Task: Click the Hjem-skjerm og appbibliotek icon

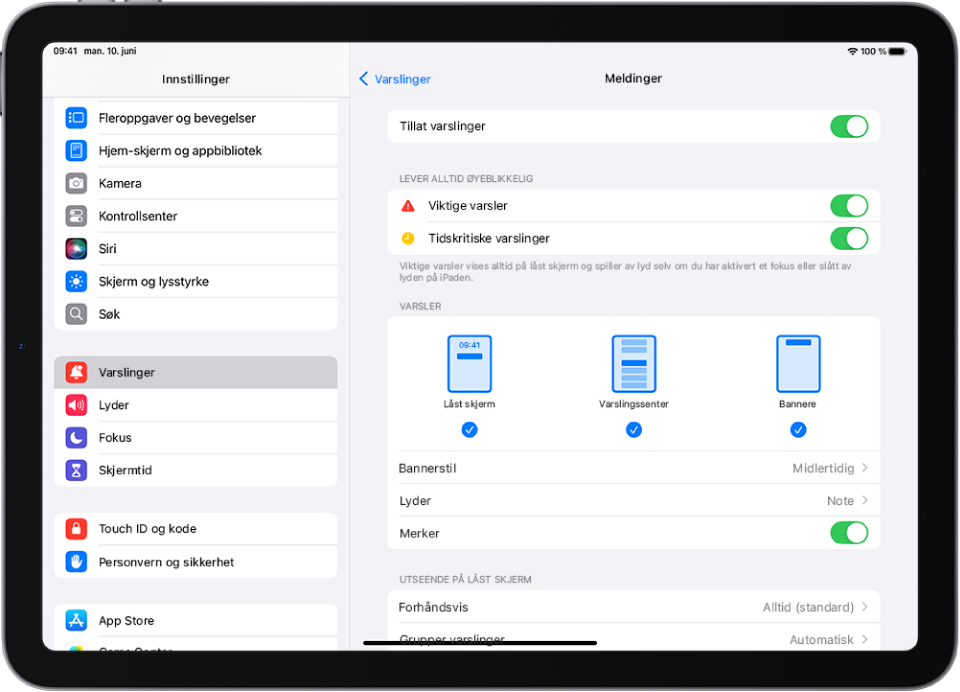Action: click(76, 151)
